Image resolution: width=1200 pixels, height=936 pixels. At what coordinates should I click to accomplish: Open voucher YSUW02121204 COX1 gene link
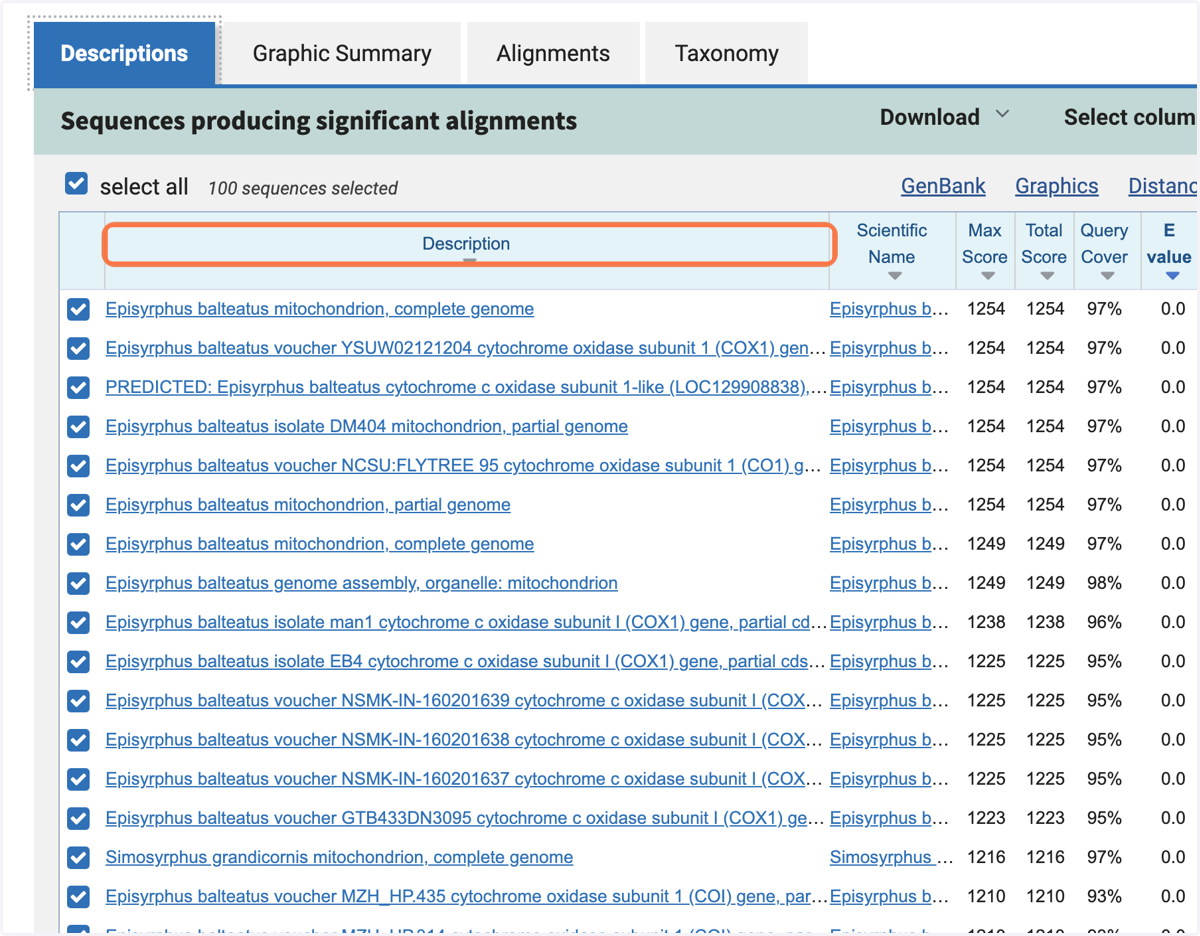click(x=466, y=348)
